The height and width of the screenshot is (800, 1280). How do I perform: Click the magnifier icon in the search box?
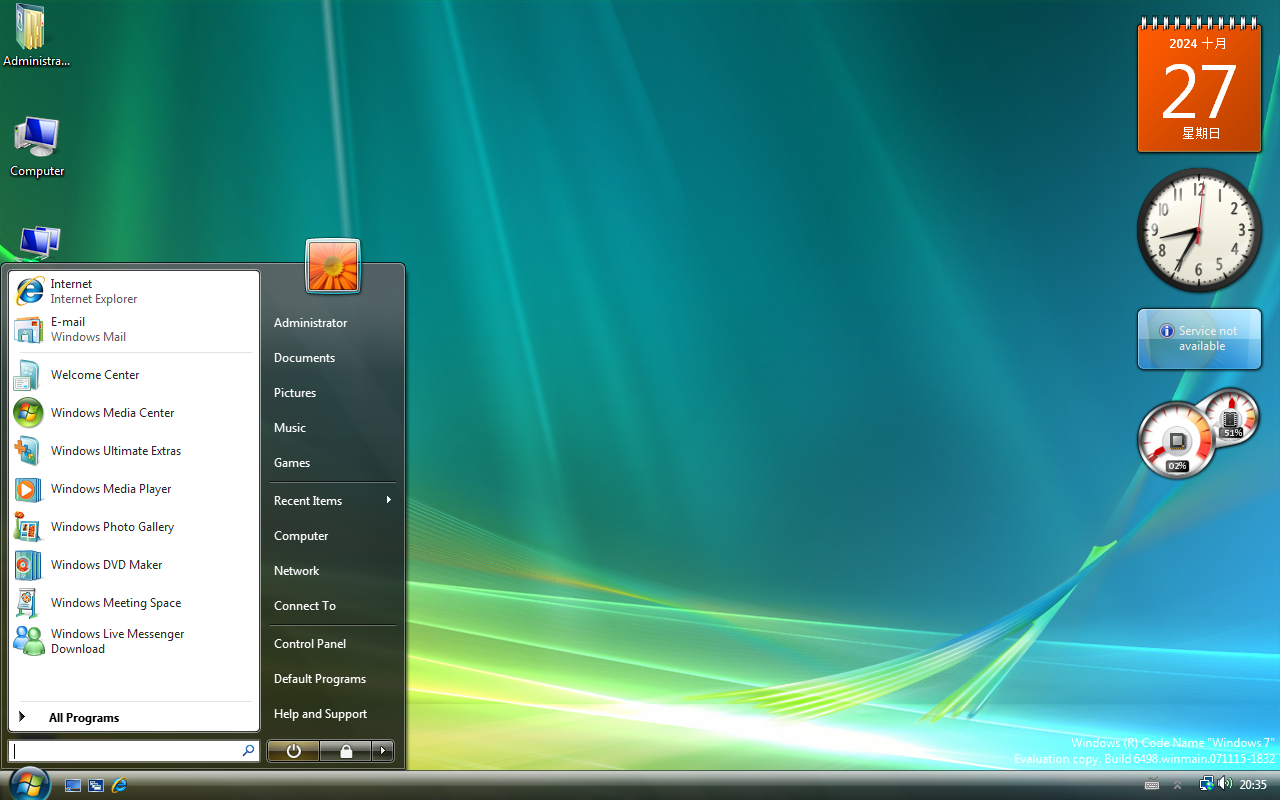coord(248,750)
